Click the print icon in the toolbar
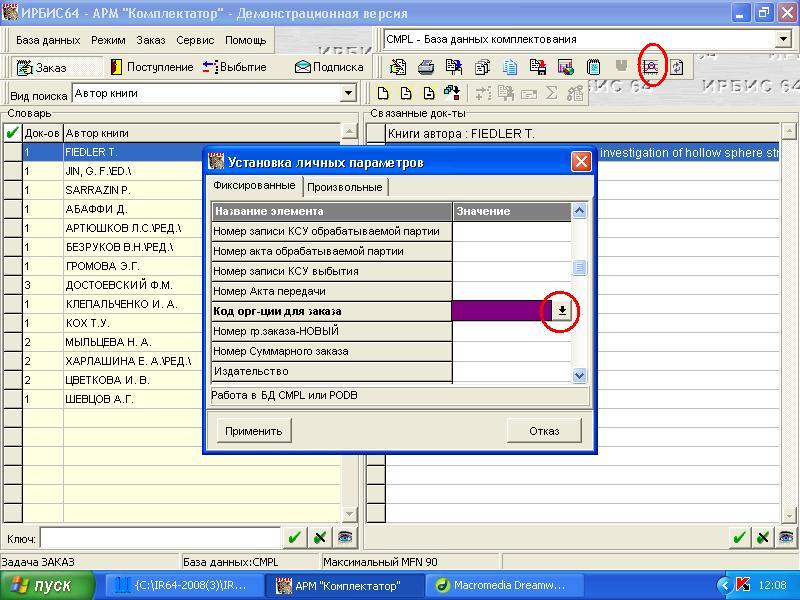The image size is (800, 600). pyautogui.click(x=426, y=67)
